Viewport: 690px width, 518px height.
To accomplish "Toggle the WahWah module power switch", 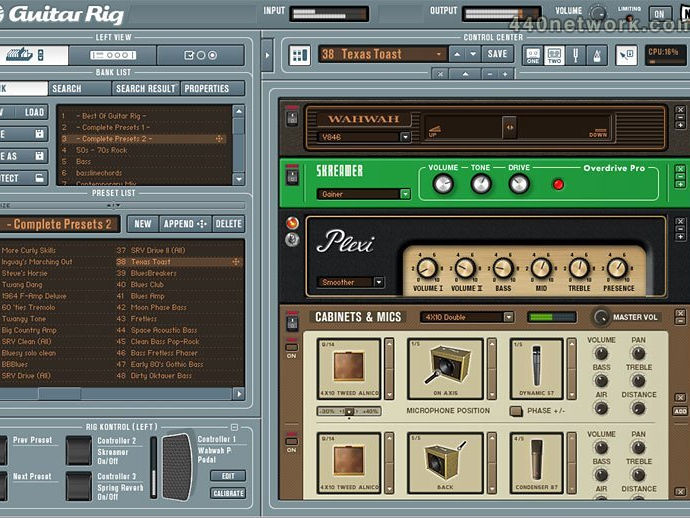I will pos(292,118).
